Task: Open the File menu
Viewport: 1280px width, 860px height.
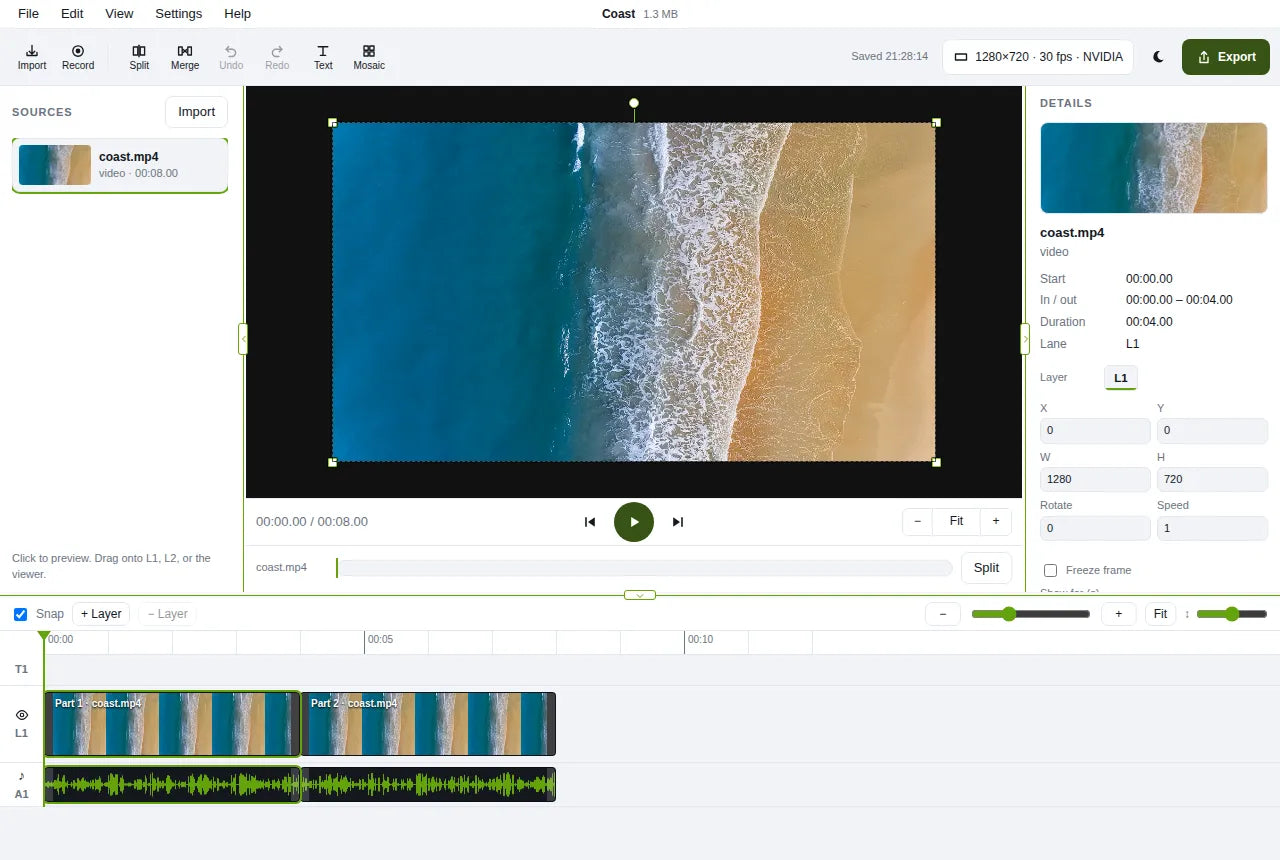Action: 28,14
